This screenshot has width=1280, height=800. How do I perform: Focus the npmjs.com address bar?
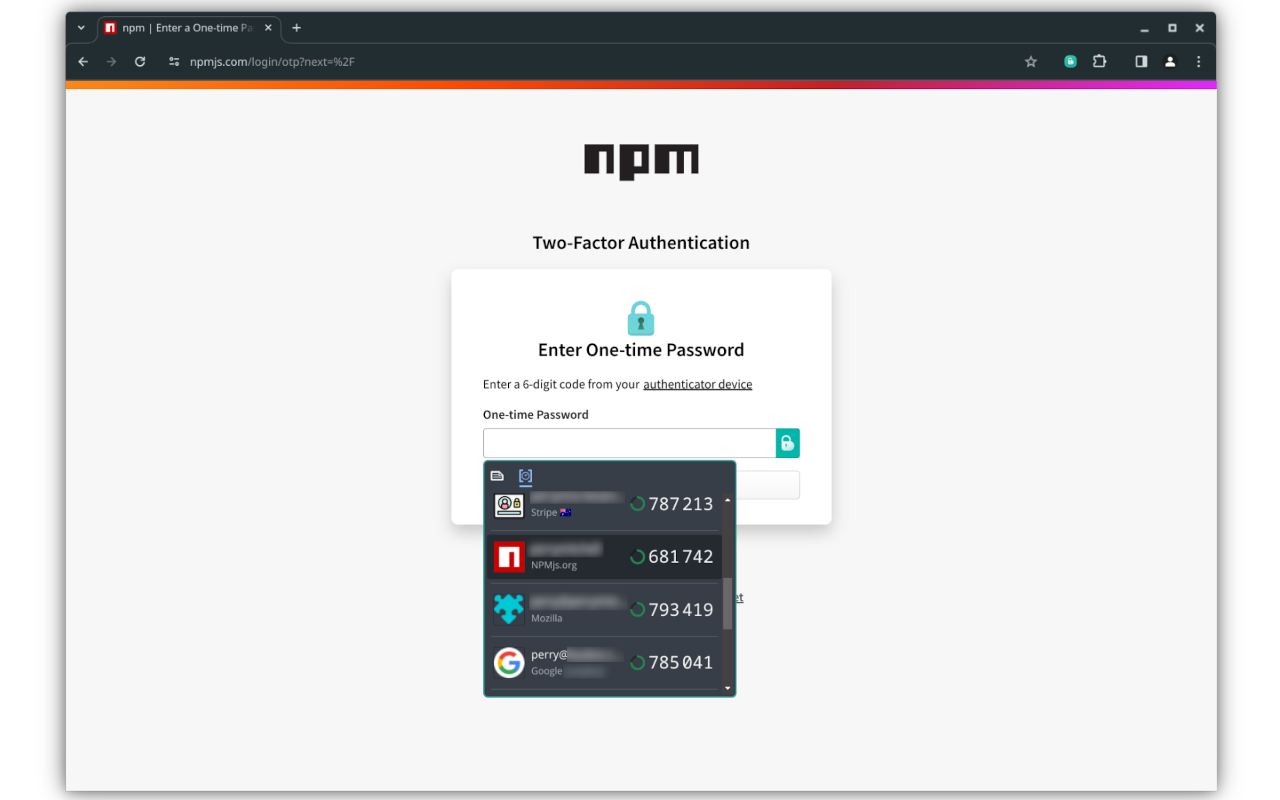point(600,62)
